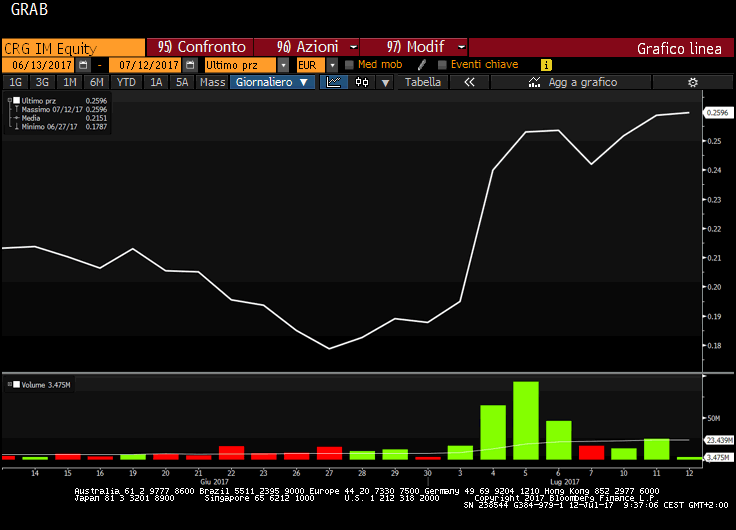The height and width of the screenshot is (530, 736).
Task: Expand the Volume legend box
Action: coord(9,384)
